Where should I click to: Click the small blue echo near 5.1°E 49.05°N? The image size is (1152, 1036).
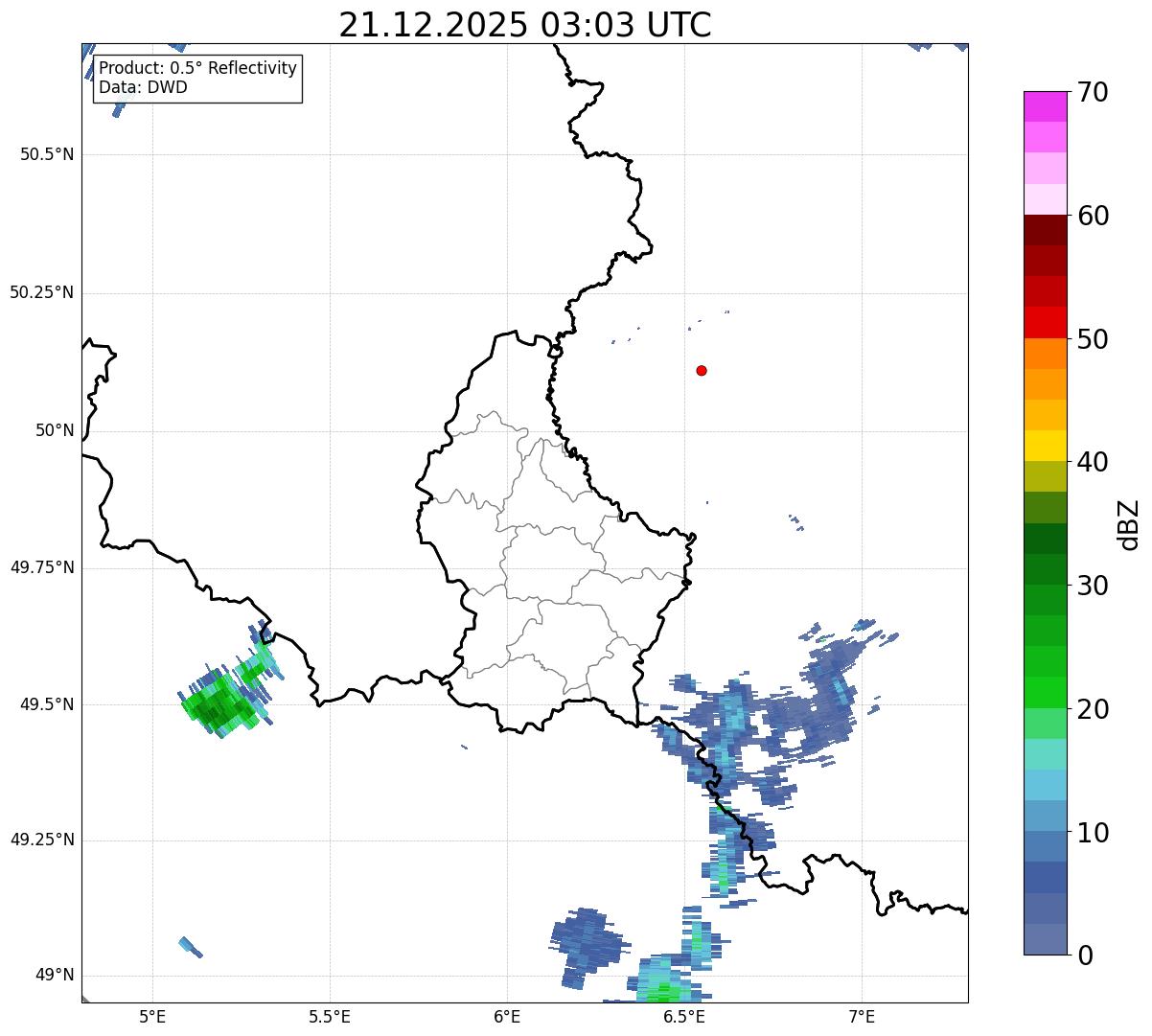tap(191, 947)
